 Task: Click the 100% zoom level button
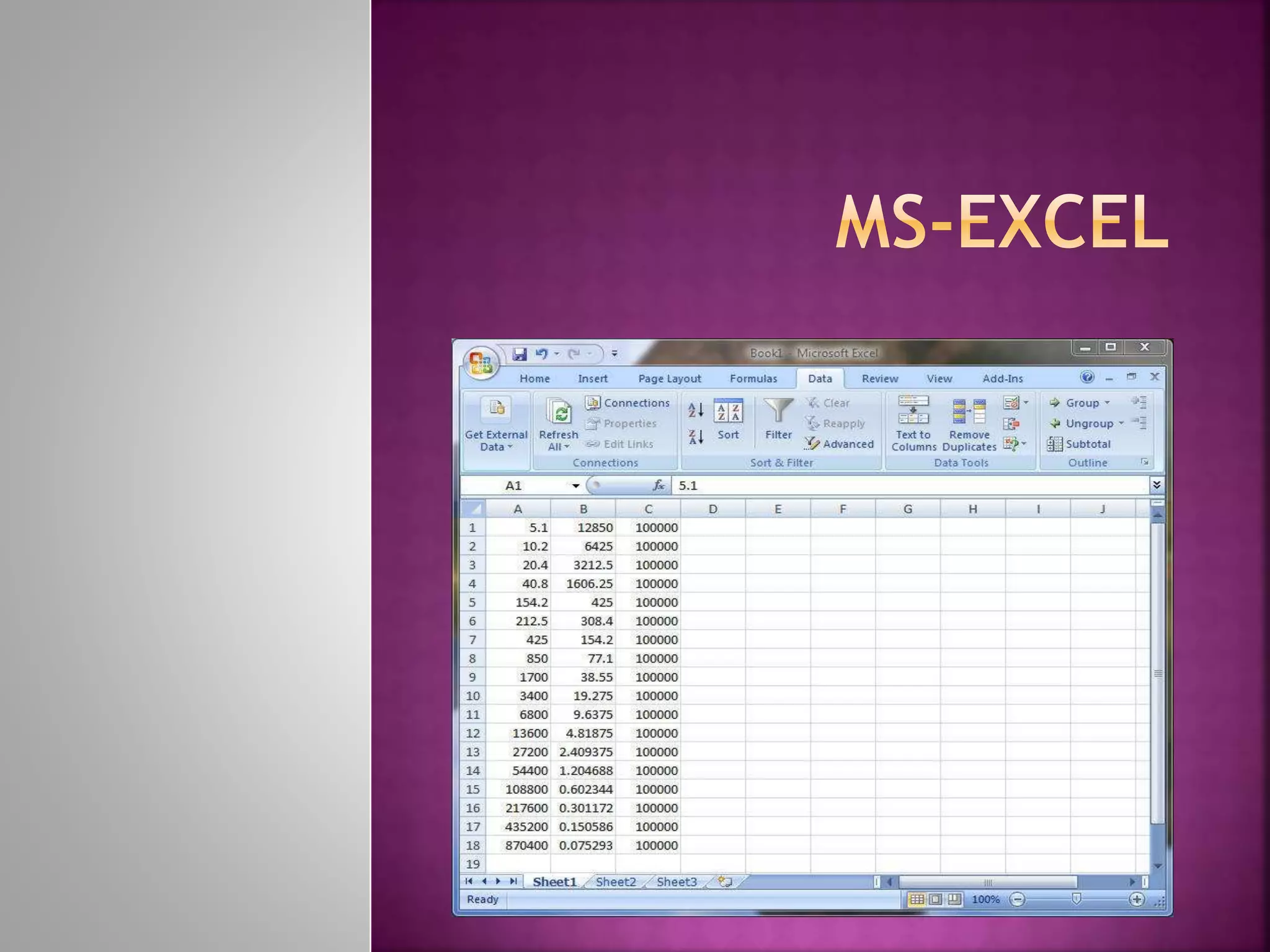[985, 899]
